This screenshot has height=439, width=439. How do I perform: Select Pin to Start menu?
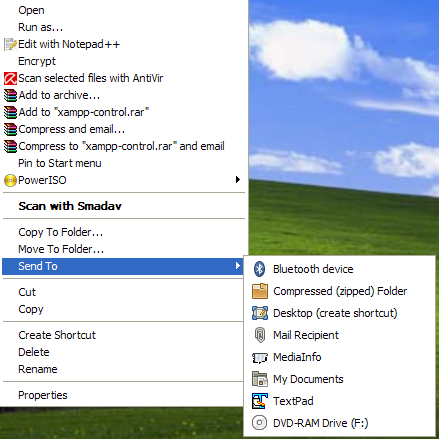coord(123,163)
